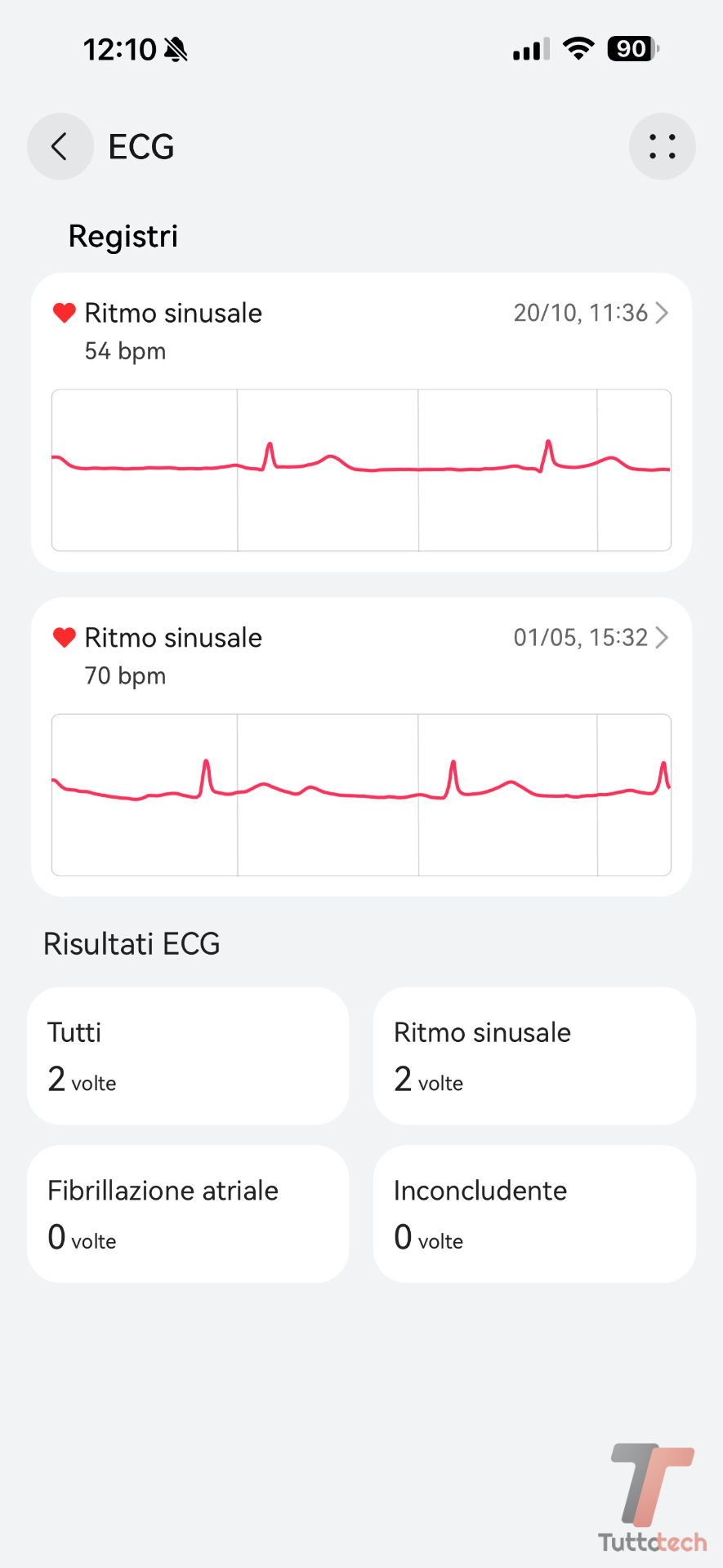Open the 54 bpm ECG waveform chart
This screenshot has width=723, height=1568.
[x=361, y=470]
